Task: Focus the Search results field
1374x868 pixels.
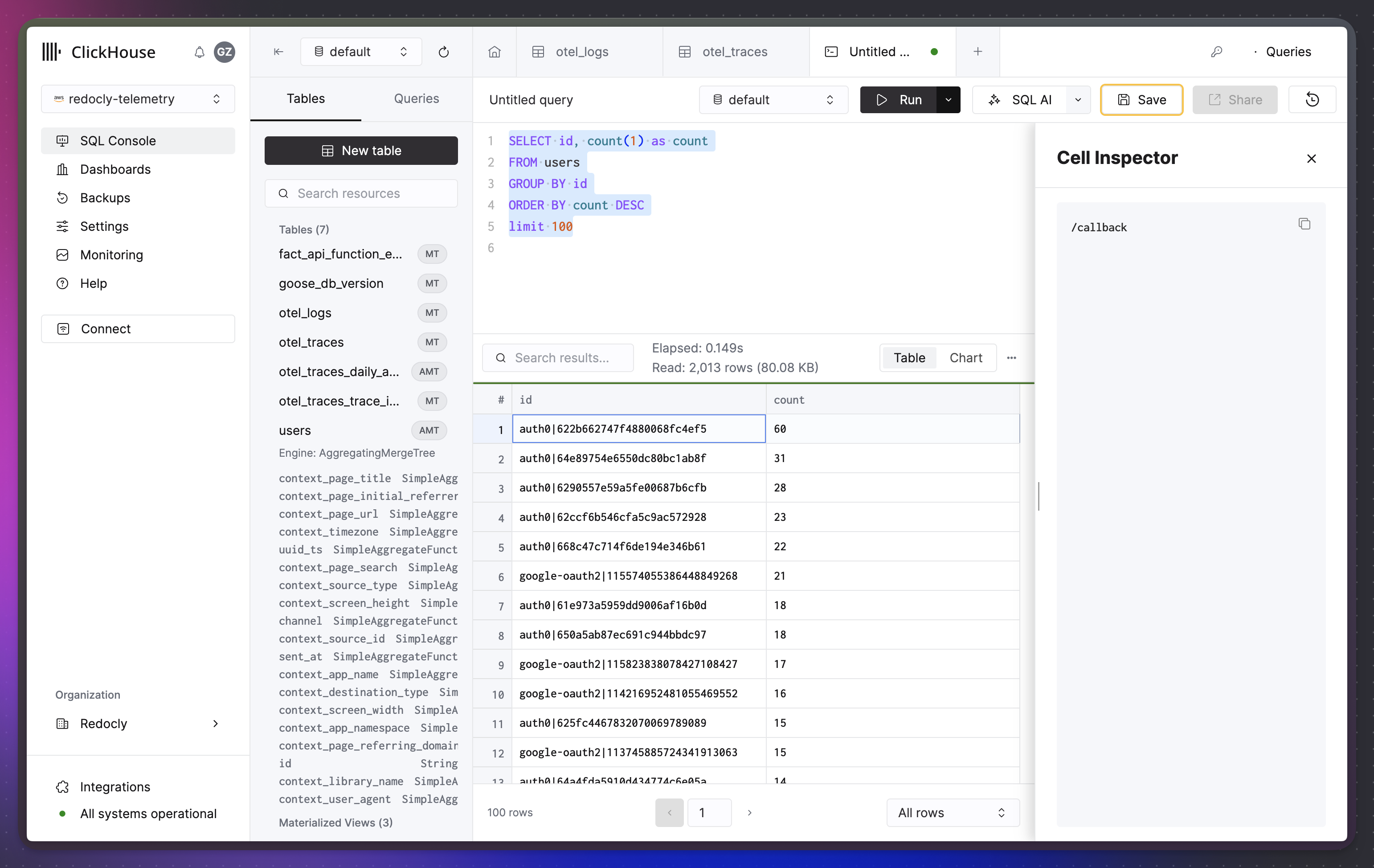Action: 557,358
